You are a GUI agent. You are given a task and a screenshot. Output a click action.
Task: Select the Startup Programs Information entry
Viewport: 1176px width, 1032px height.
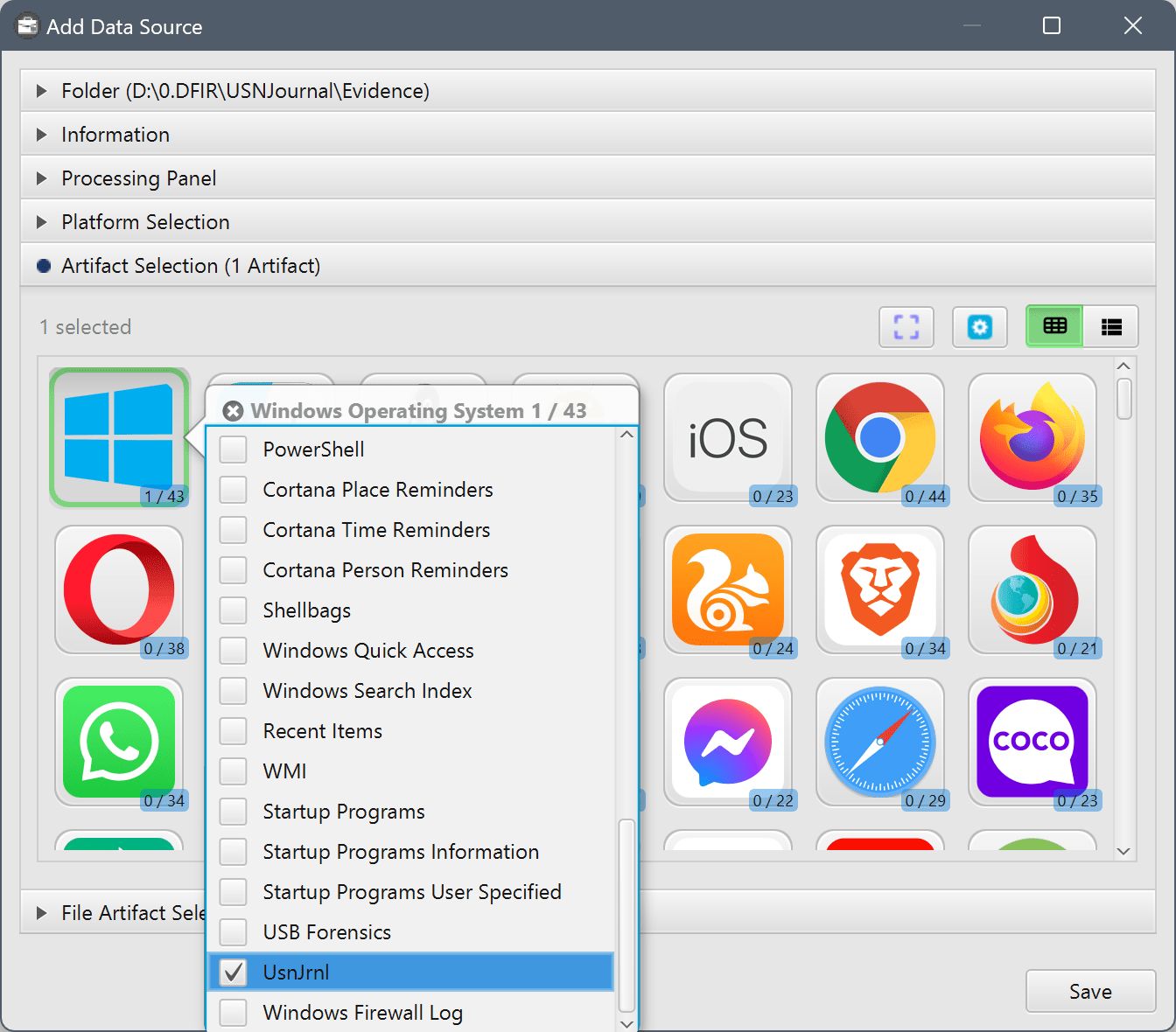[411, 852]
